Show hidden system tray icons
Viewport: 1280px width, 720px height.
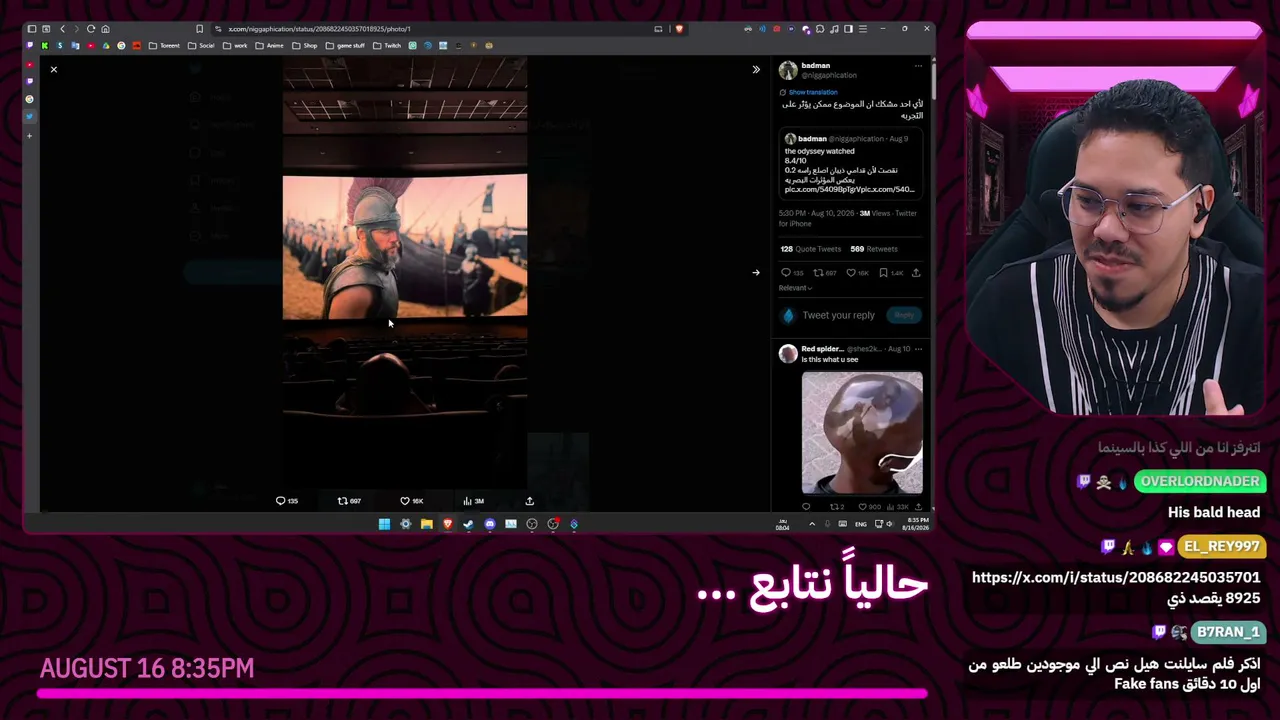tap(812, 524)
